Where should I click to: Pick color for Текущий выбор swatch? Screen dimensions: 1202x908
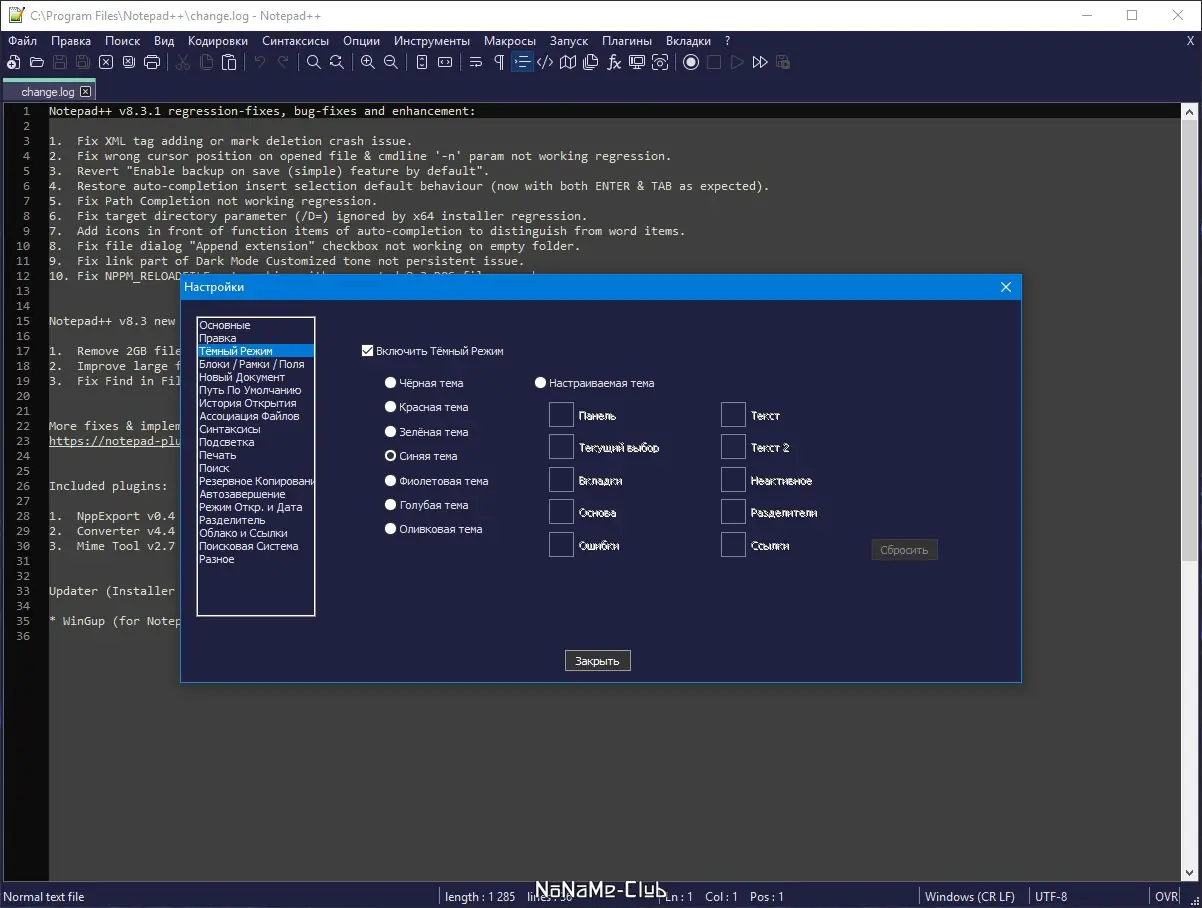(x=561, y=447)
